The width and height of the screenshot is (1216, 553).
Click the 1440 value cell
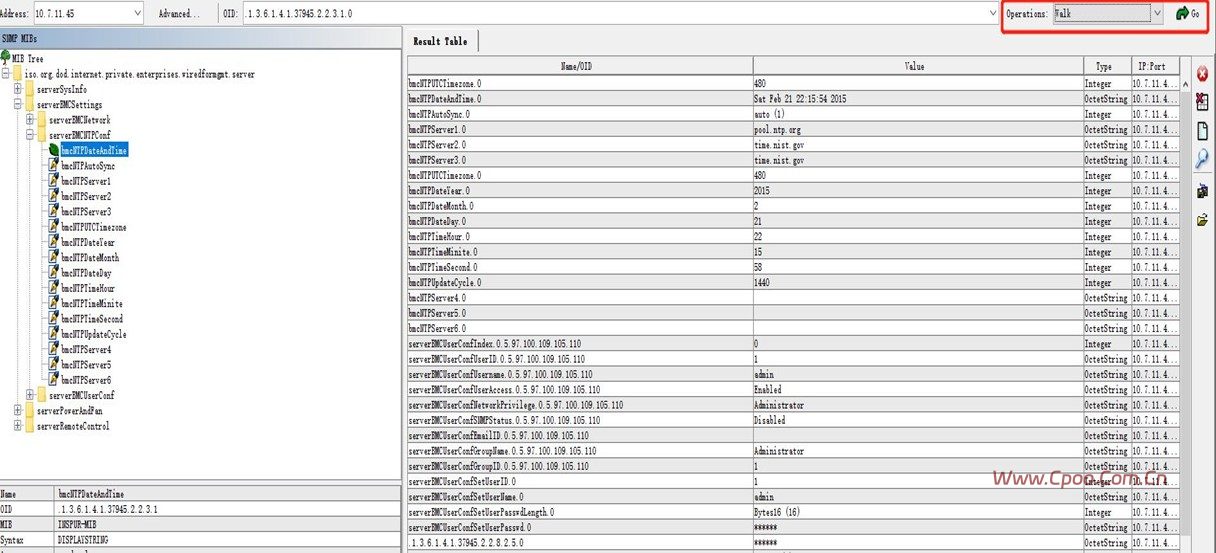coord(917,283)
